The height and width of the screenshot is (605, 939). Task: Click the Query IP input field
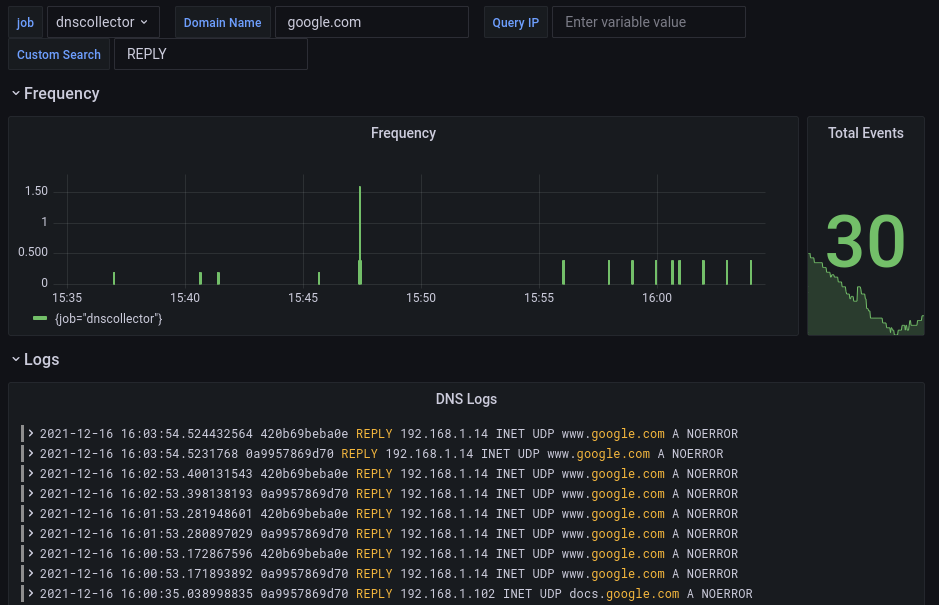click(x=648, y=22)
